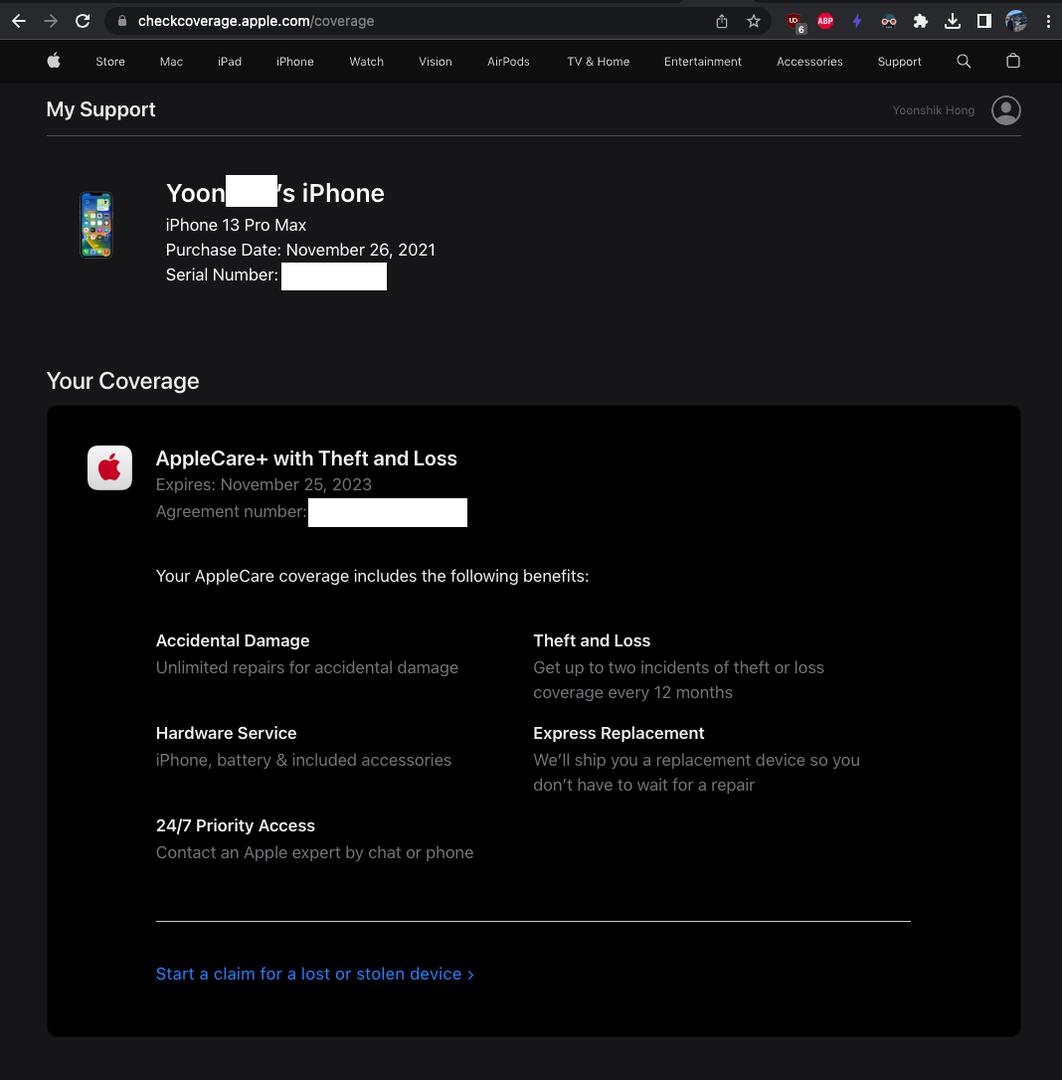Screen dimensions: 1062x1080
Task: Click 'Contact an Apple expert by chat or phone'
Action: pos(315,852)
